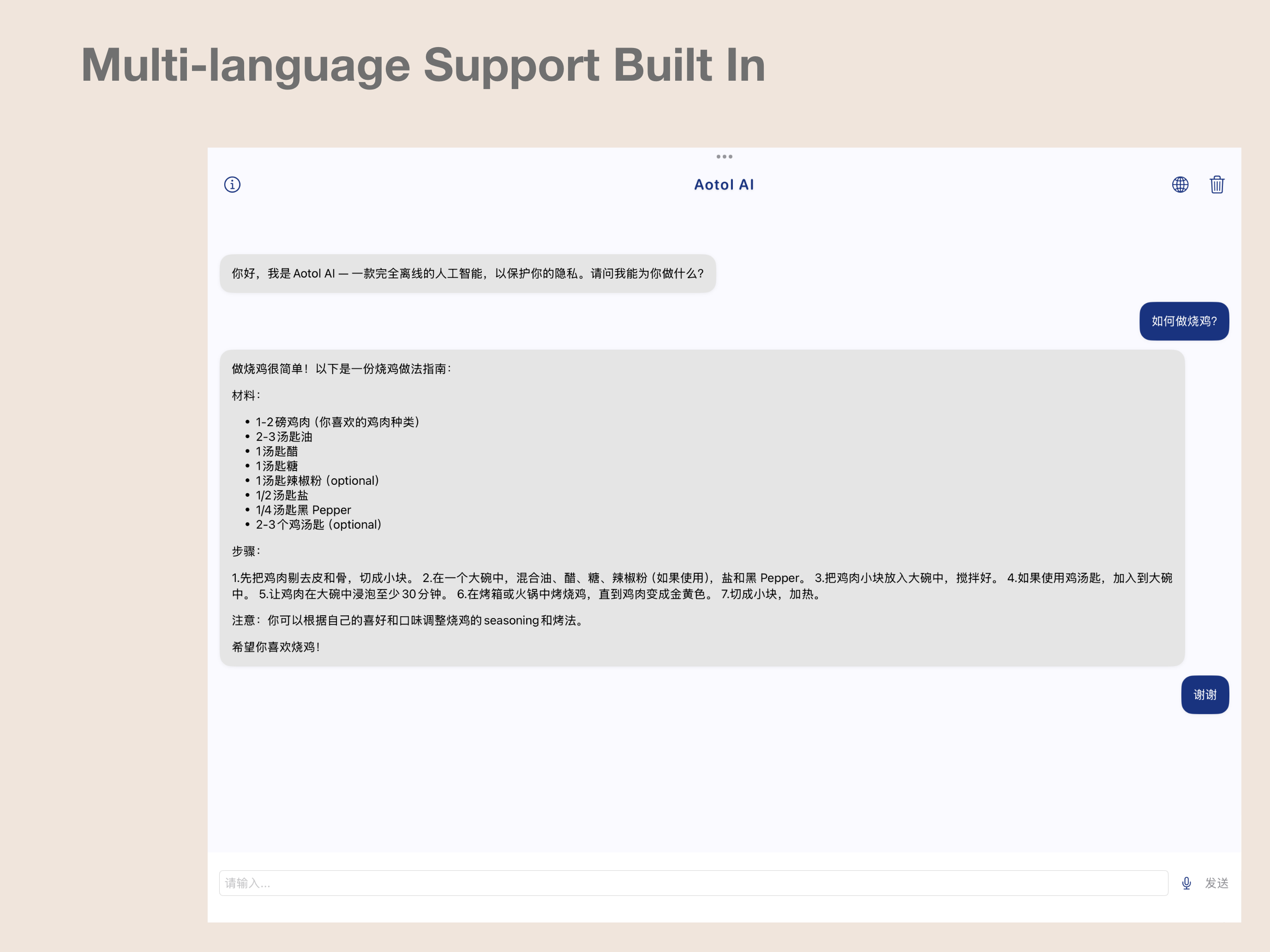Click the 步骤: heading in the reply
The height and width of the screenshot is (952, 1270).
[246, 552]
